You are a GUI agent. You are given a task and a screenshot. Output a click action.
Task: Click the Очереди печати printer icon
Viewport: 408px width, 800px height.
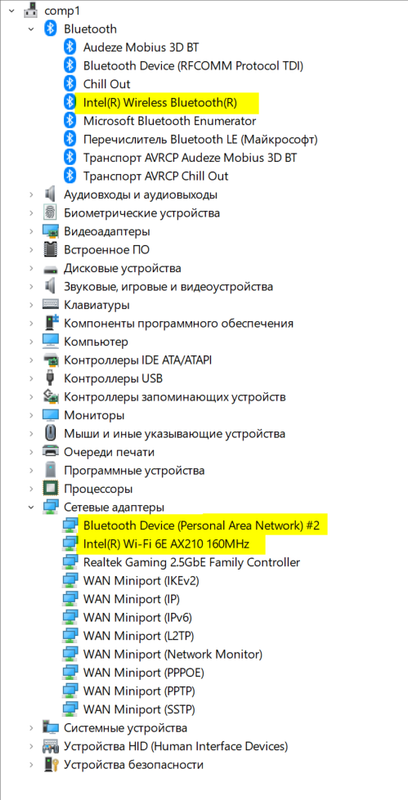[50, 452]
